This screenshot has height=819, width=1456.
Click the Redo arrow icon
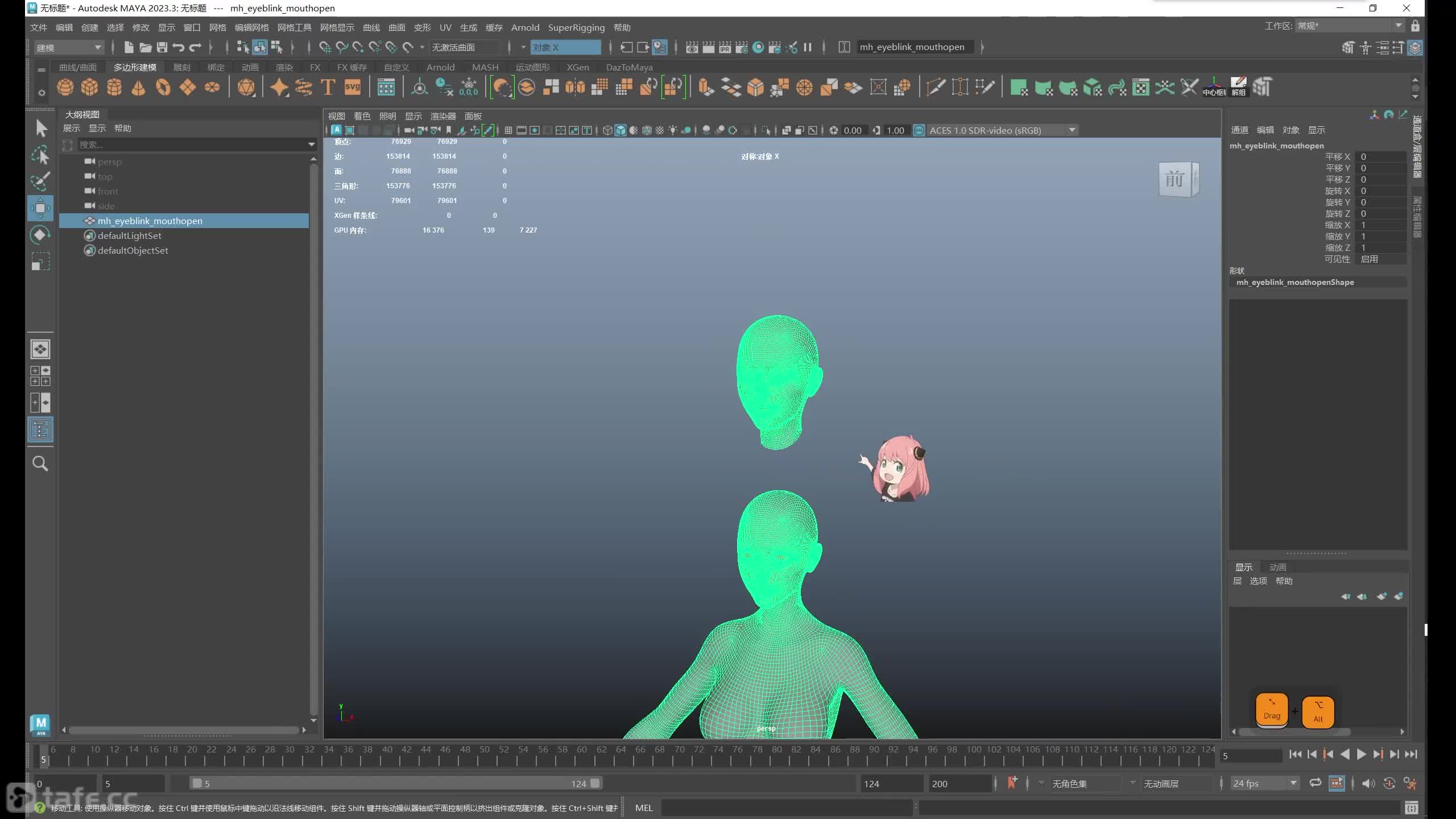click(x=195, y=47)
